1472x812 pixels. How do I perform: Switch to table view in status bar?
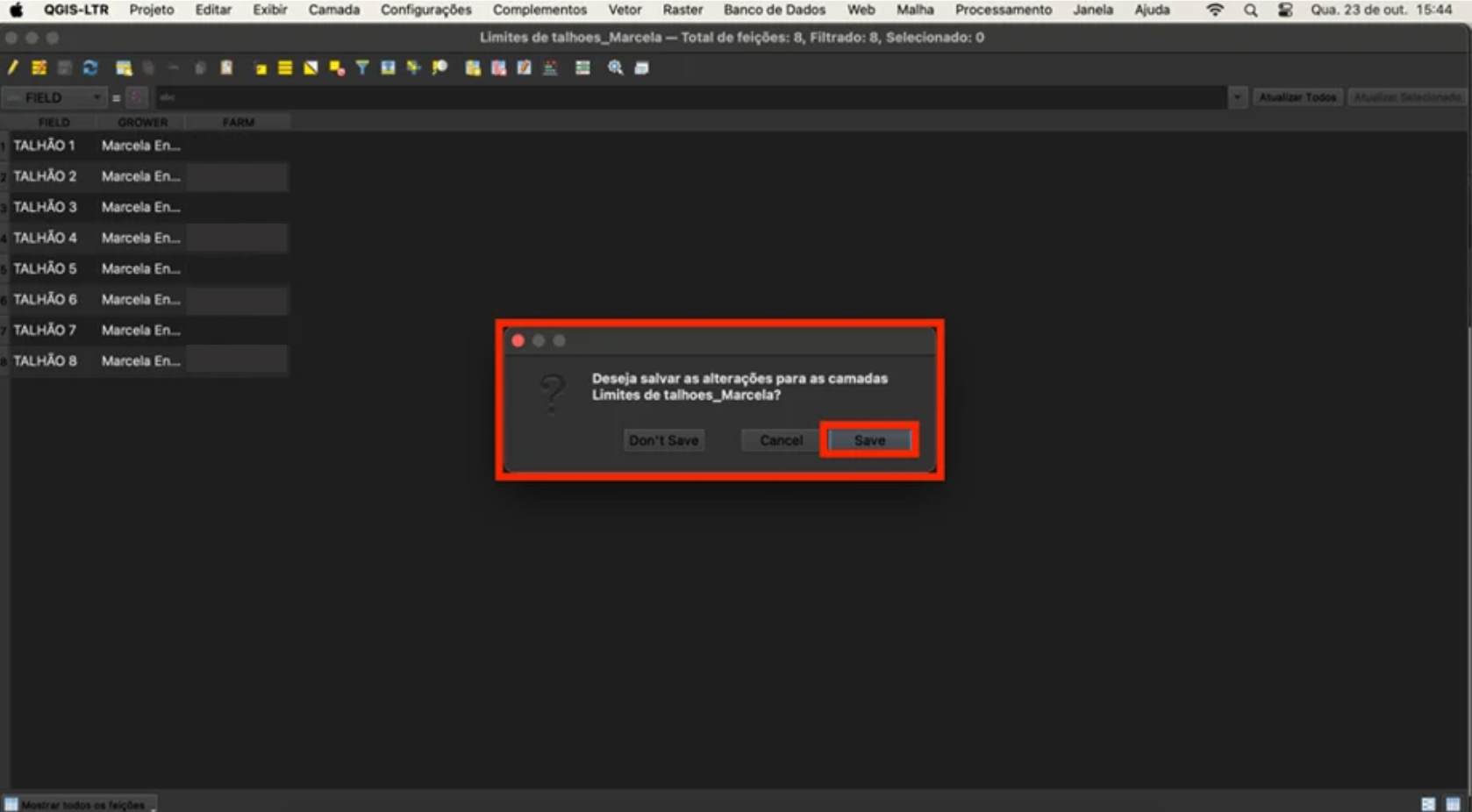click(x=1453, y=804)
